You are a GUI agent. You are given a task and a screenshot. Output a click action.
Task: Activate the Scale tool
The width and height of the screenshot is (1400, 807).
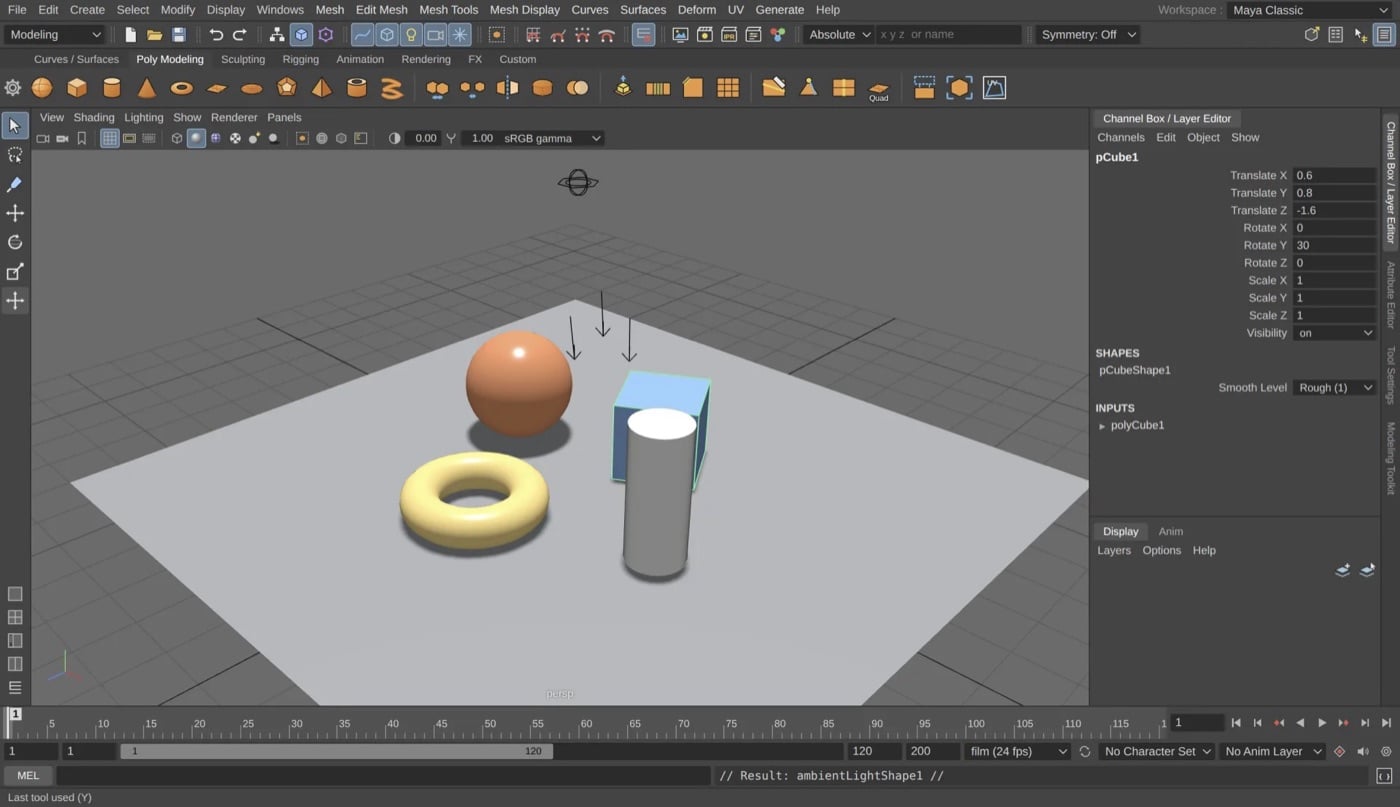coord(15,272)
